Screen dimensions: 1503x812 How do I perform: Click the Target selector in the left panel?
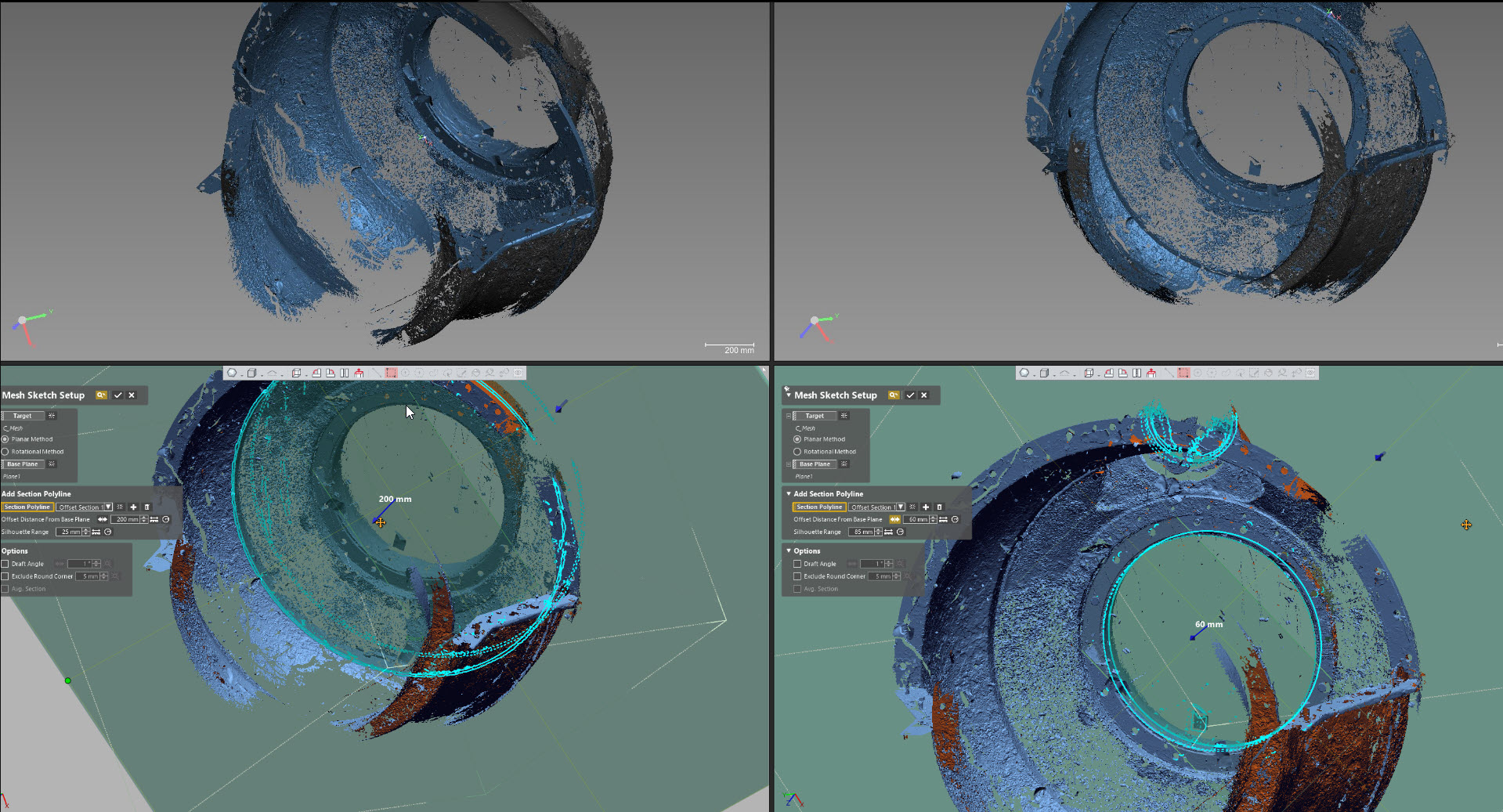click(23, 416)
